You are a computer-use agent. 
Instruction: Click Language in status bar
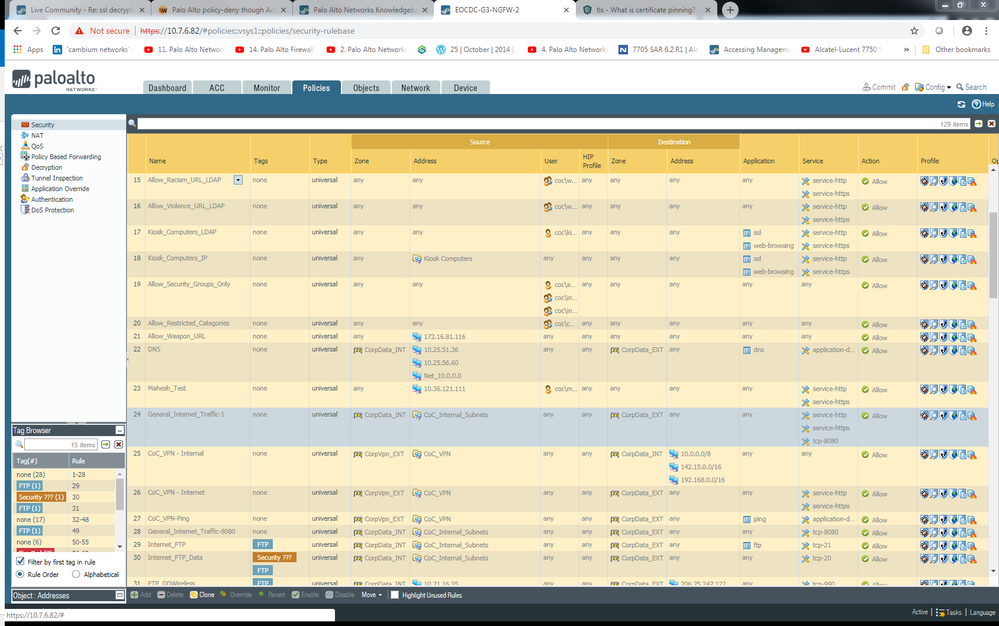pyautogui.click(x=982, y=613)
